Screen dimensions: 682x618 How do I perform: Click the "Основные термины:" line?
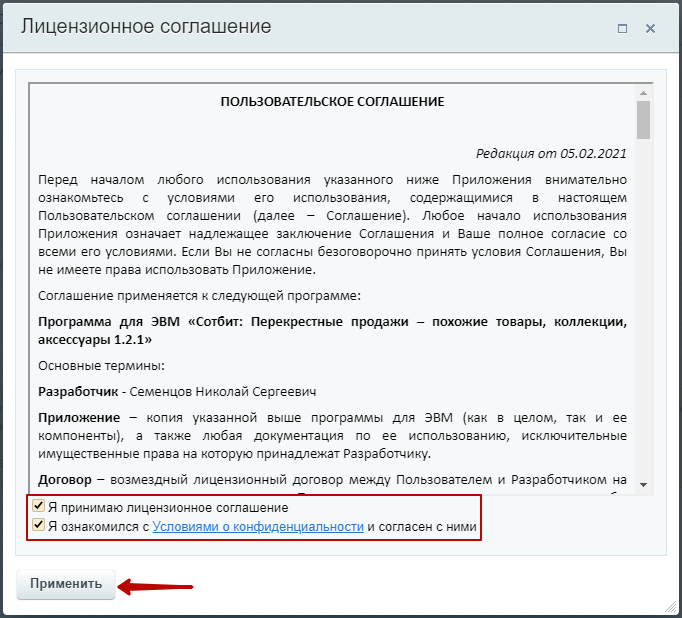[x=102, y=366]
